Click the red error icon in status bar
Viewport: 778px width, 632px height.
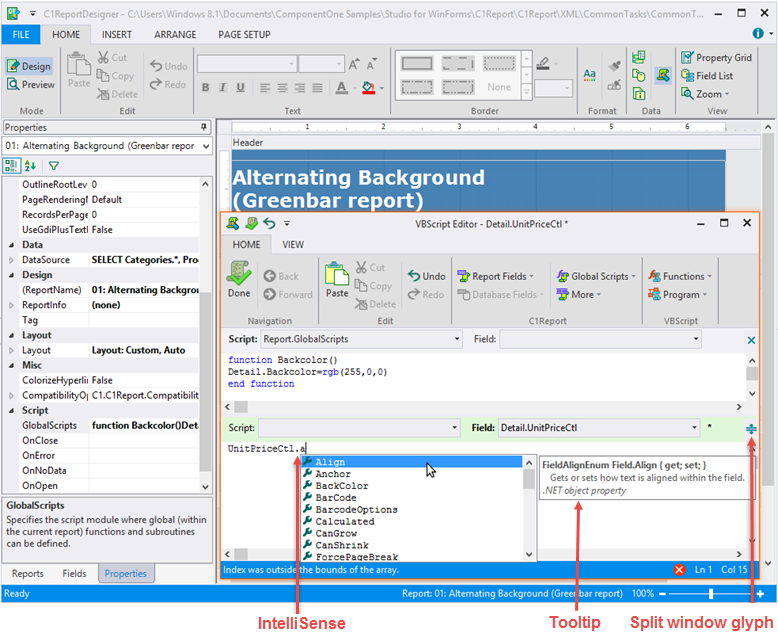click(x=680, y=570)
